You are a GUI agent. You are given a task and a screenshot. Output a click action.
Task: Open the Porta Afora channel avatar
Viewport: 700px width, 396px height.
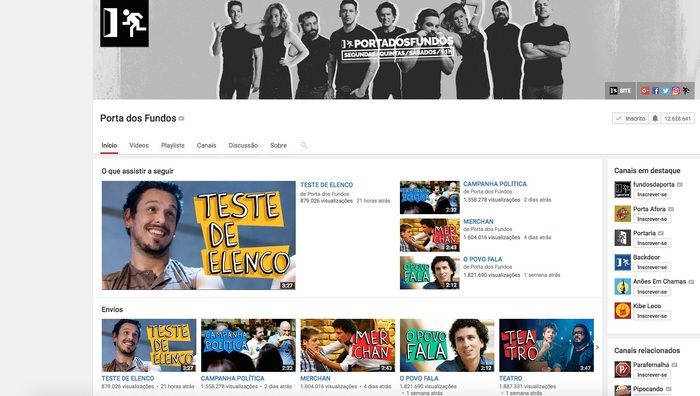coord(622,213)
